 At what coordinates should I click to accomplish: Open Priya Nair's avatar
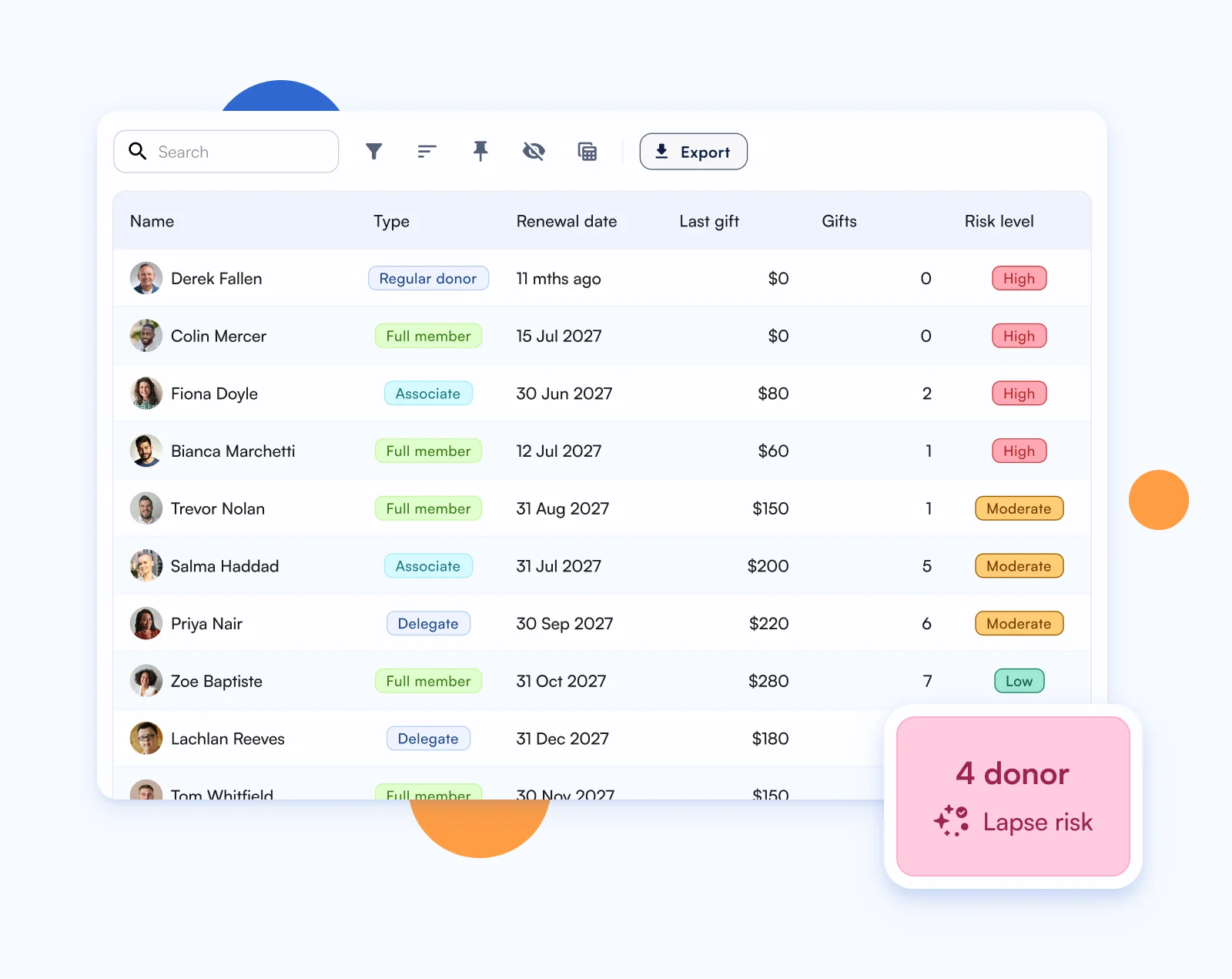pos(146,623)
